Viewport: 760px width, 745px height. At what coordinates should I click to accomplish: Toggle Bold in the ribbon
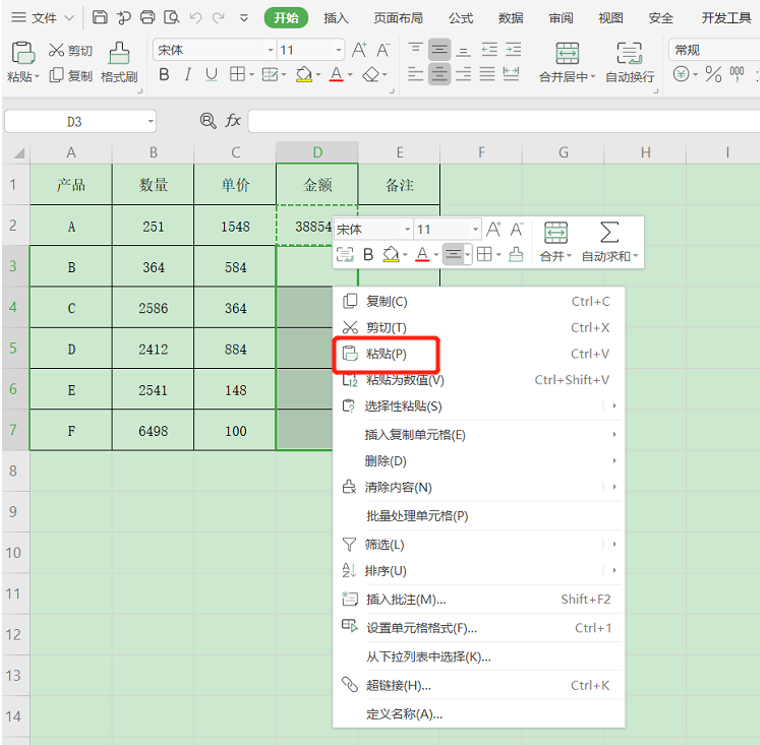pos(164,74)
